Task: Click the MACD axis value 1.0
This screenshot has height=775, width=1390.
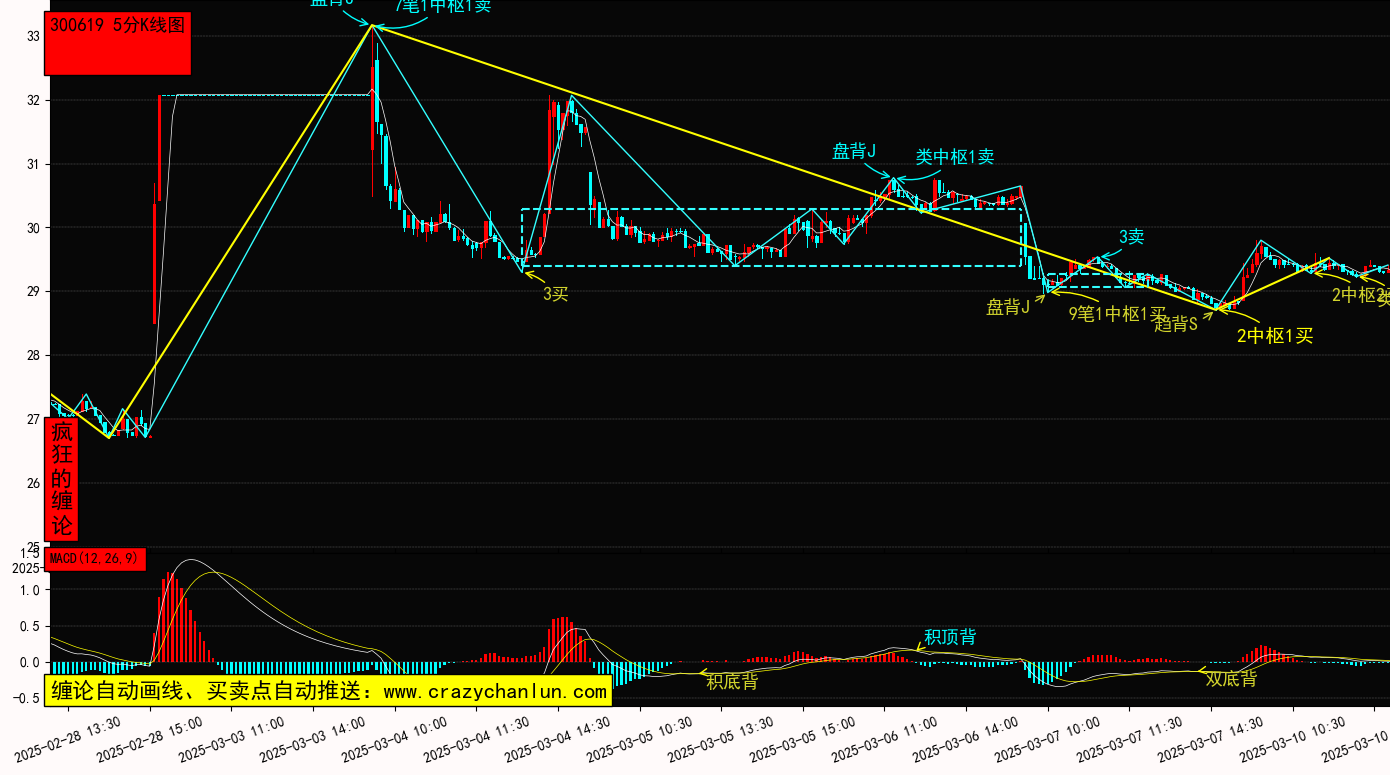Action: (x=30, y=590)
